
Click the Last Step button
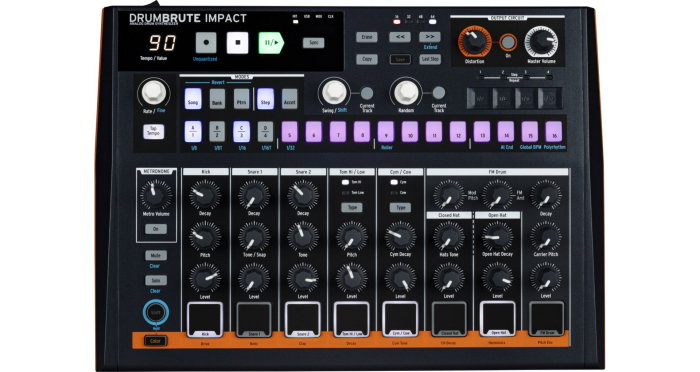coord(430,59)
